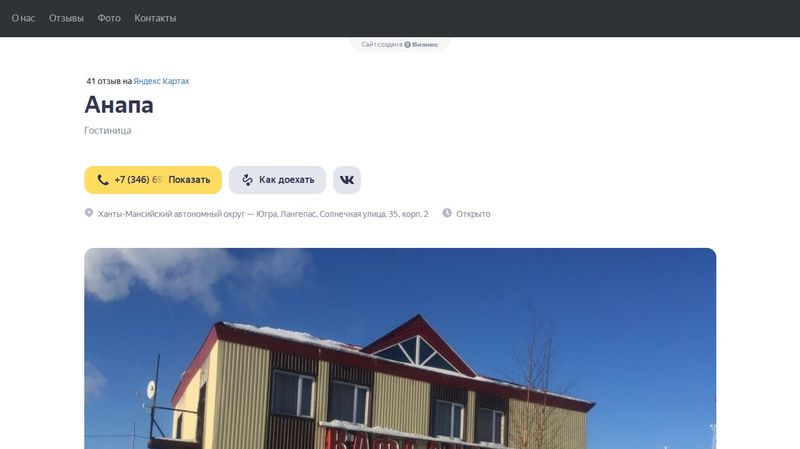The image size is (800, 449).
Task: Click the route icon in Как доехать
Action: (247, 180)
